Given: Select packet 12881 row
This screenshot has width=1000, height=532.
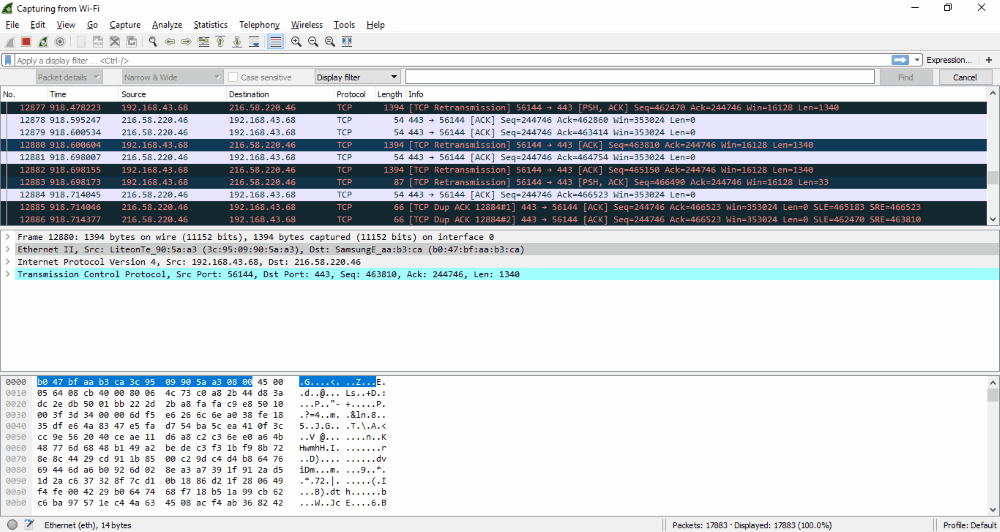Looking at the screenshot, I should pos(494,157).
